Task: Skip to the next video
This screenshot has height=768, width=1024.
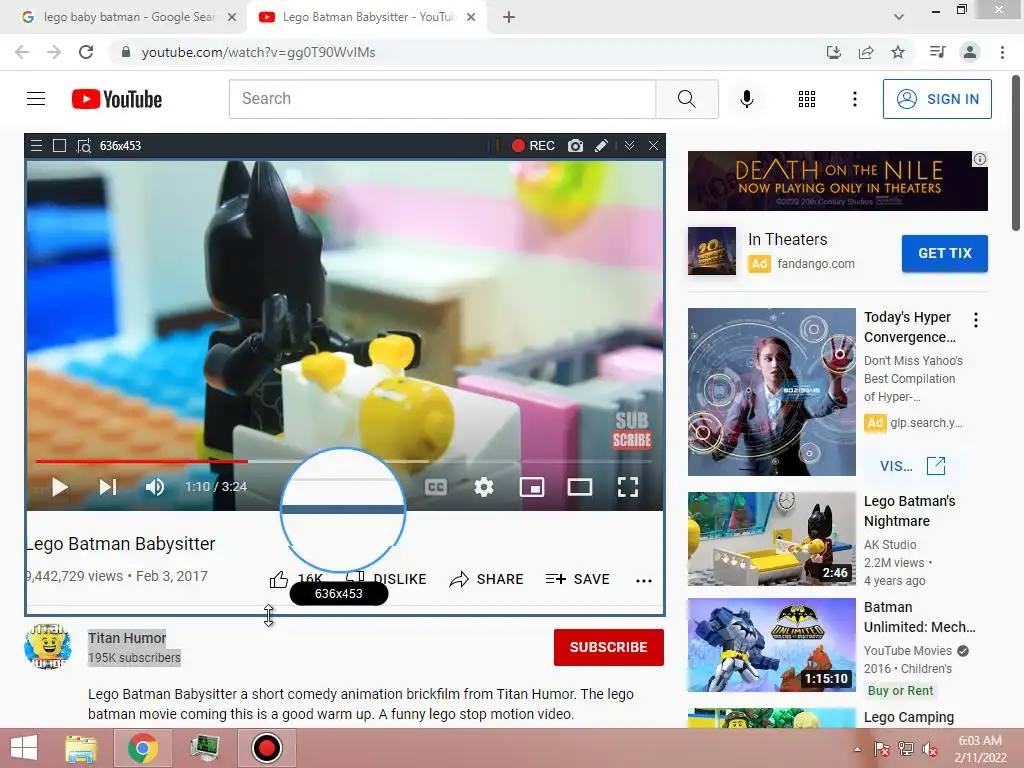Action: pyautogui.click(x=108, y=487)
